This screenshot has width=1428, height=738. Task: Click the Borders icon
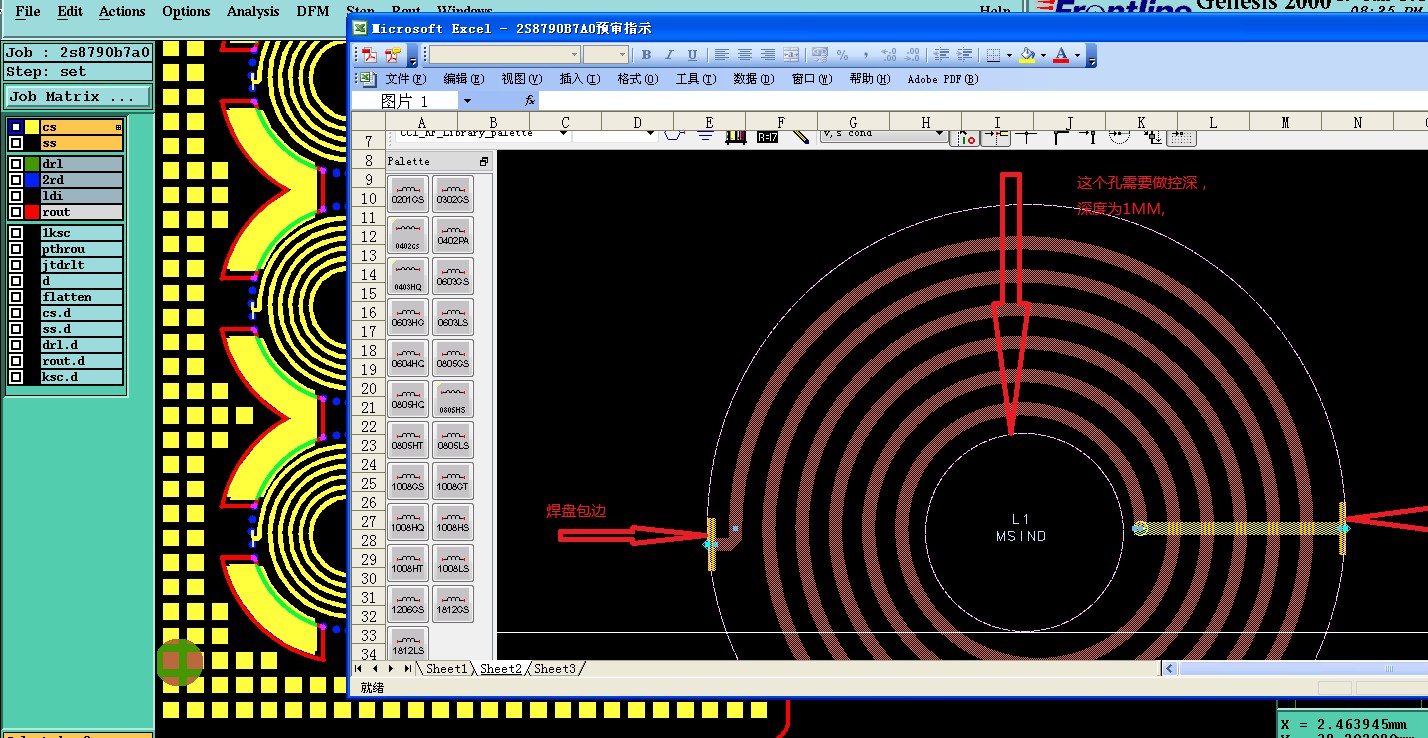(993, 55)
